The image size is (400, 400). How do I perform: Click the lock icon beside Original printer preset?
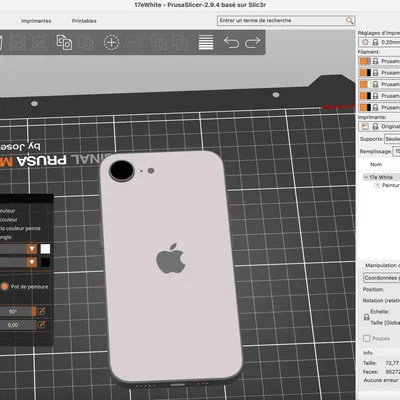pyautogui.click(x=375, y=126)
